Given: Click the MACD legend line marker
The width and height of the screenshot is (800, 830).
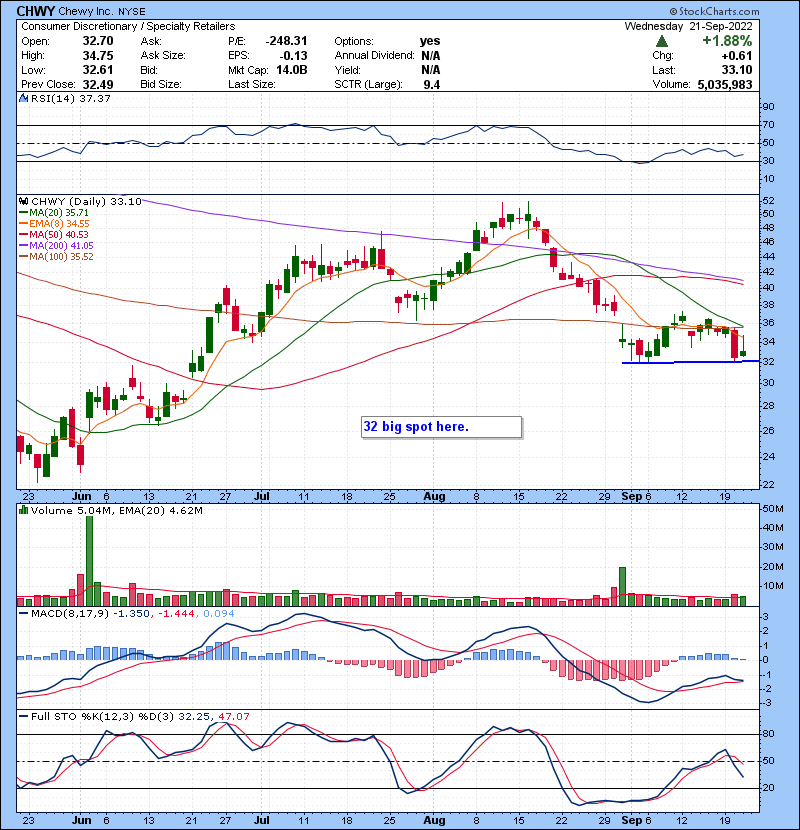Looking at the screenshot, I should click(23, 614).
